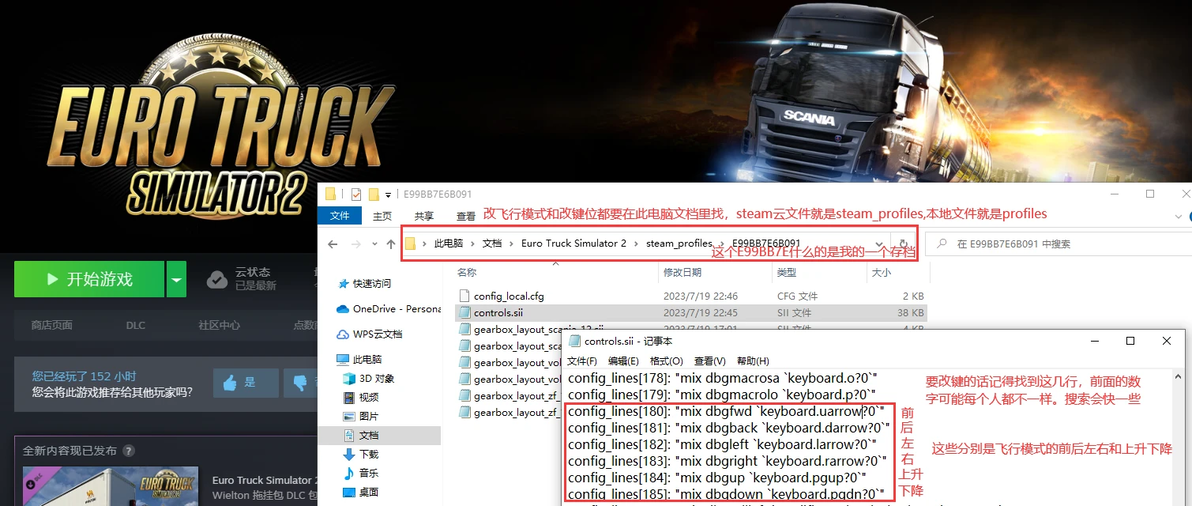1192x506 pixels.
Task: Open the Wielton DLC news thumbnail
Action: tap(109, 486)
